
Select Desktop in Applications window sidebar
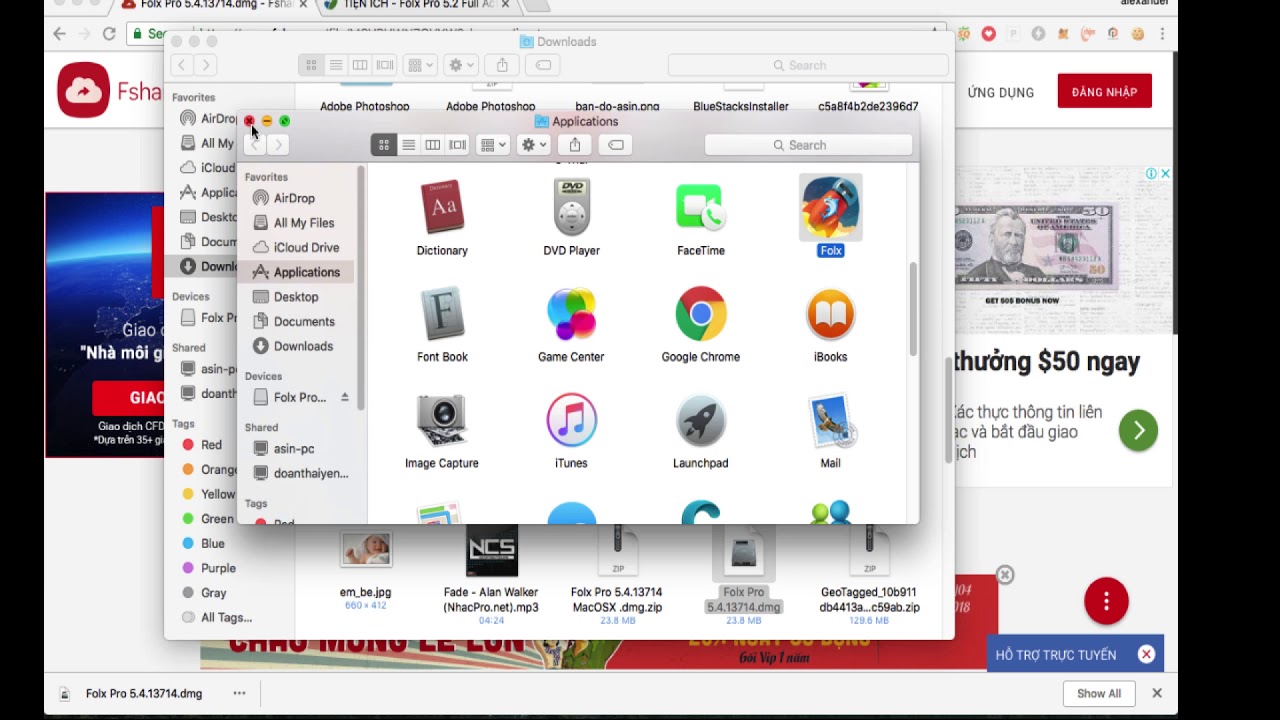point(296,297)
